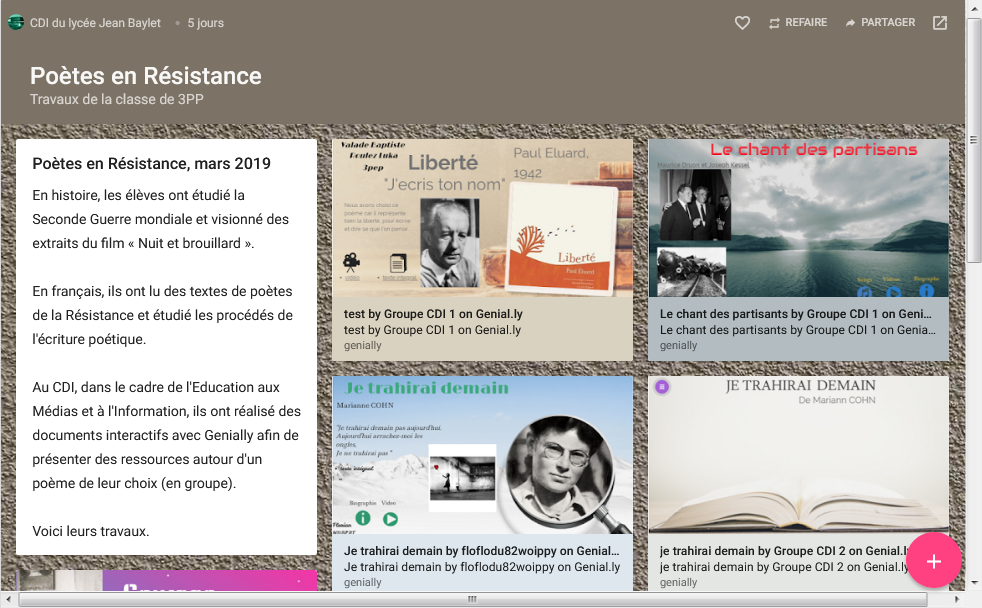
Task: Open the CDI du lycée Jean Baylet profile
Action: coord(95,23)
